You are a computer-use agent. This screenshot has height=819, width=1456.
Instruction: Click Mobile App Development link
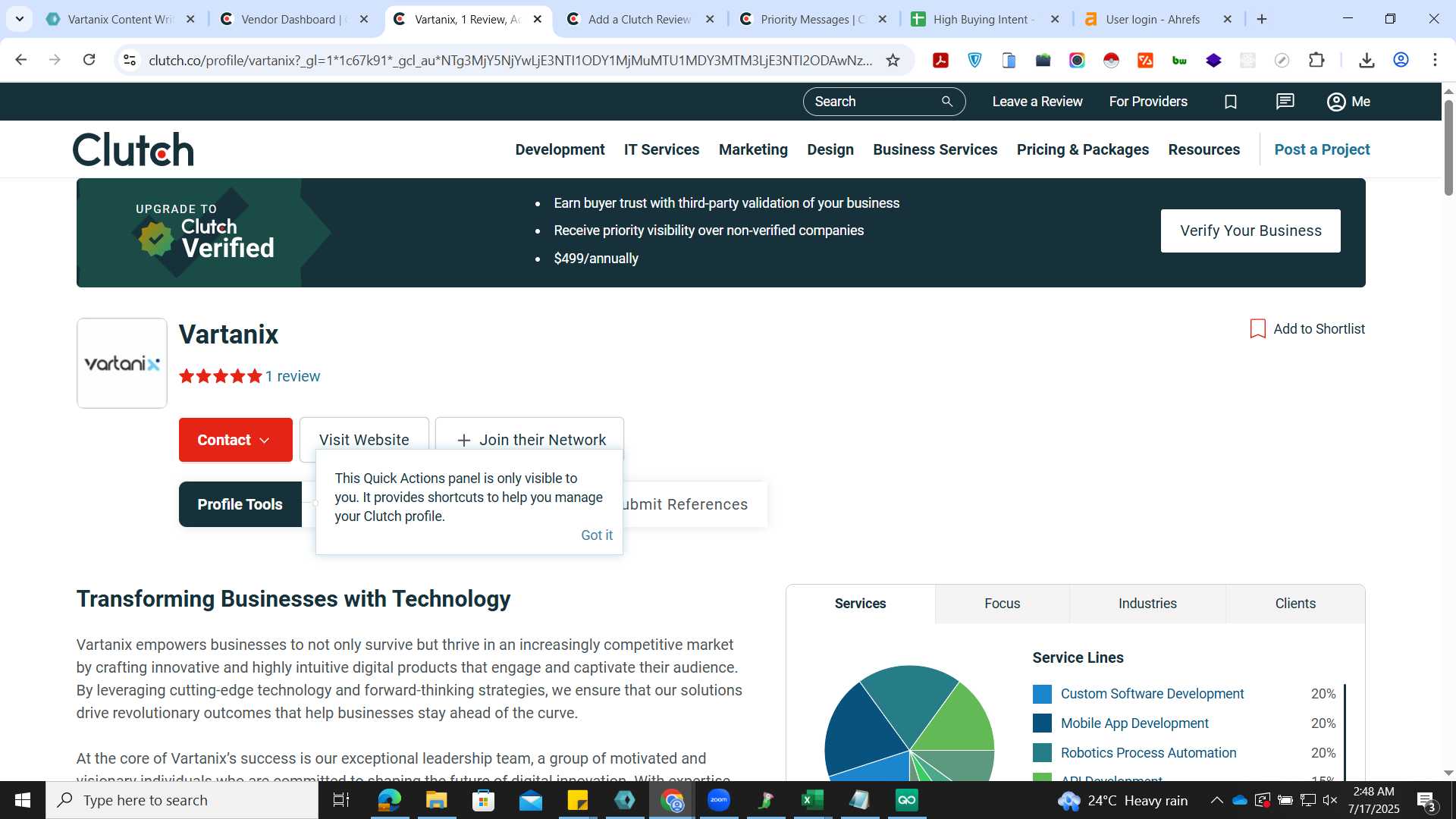click(x=1134, y=723)
